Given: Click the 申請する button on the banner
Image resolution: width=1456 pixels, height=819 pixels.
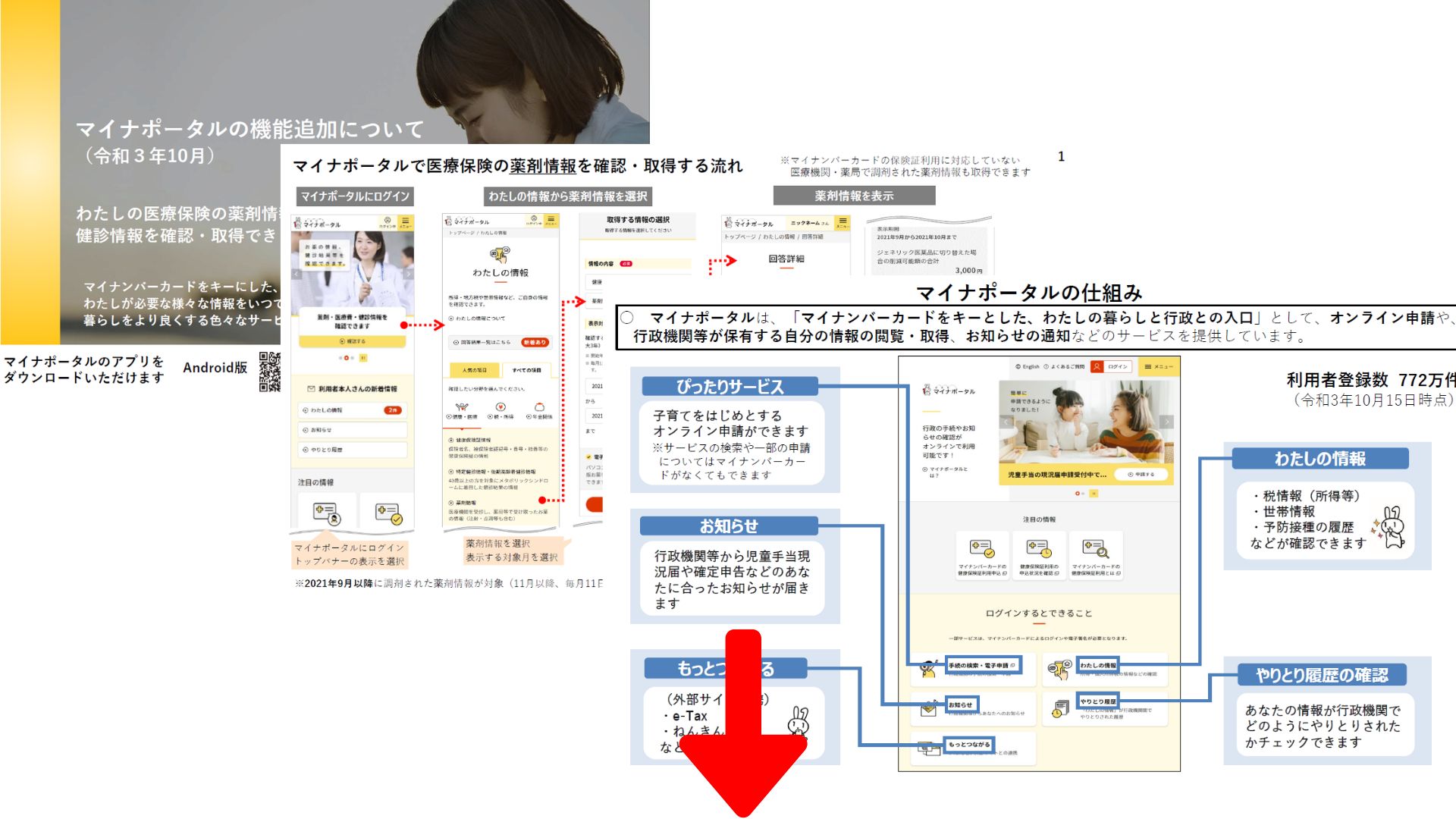Looking at the screenshot, I should click(1141, 475).
